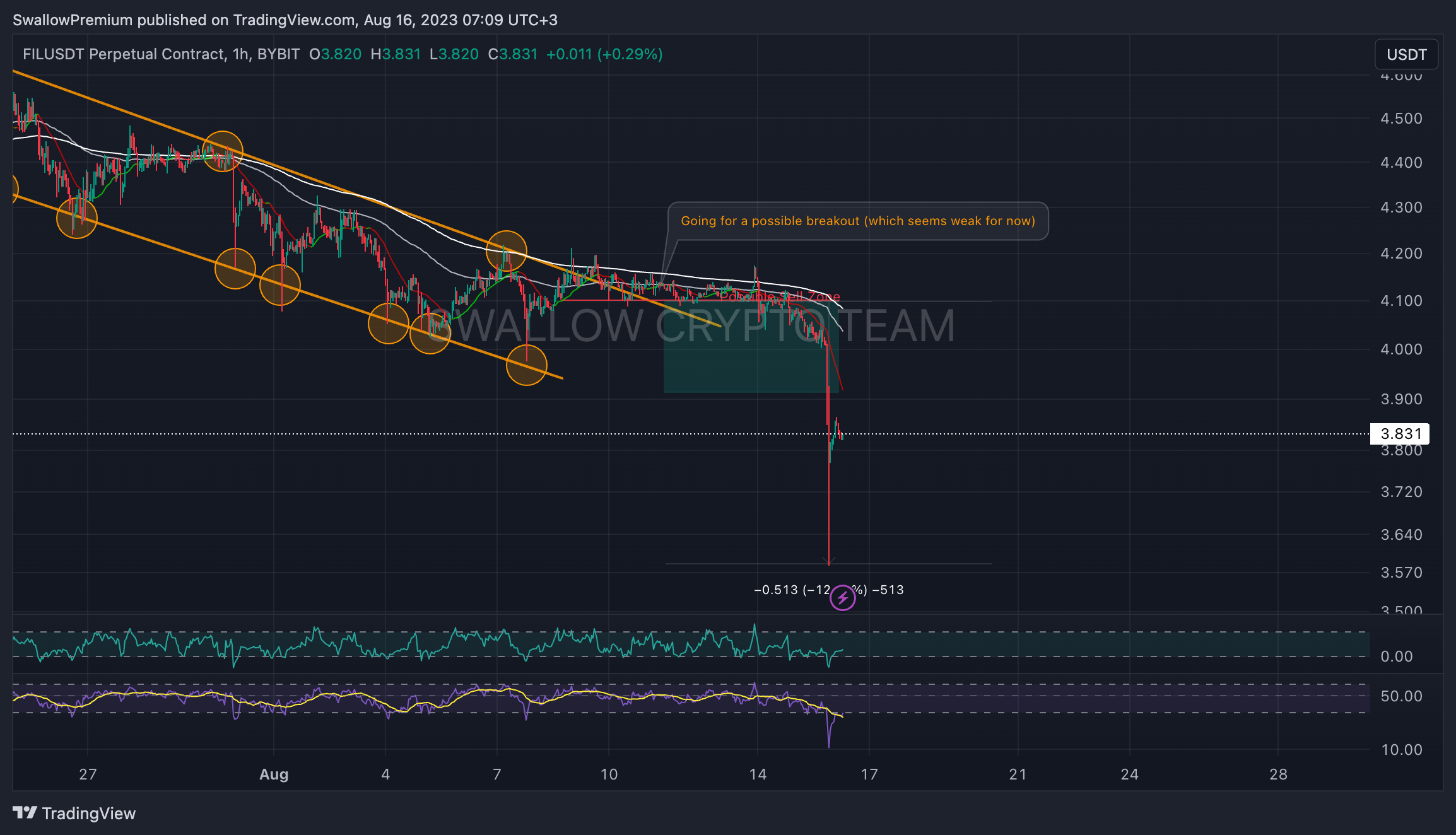This screenshot has height=835, width=1456.
Task: Click the 3.720 price axis label
Action: pos(1401,492)
